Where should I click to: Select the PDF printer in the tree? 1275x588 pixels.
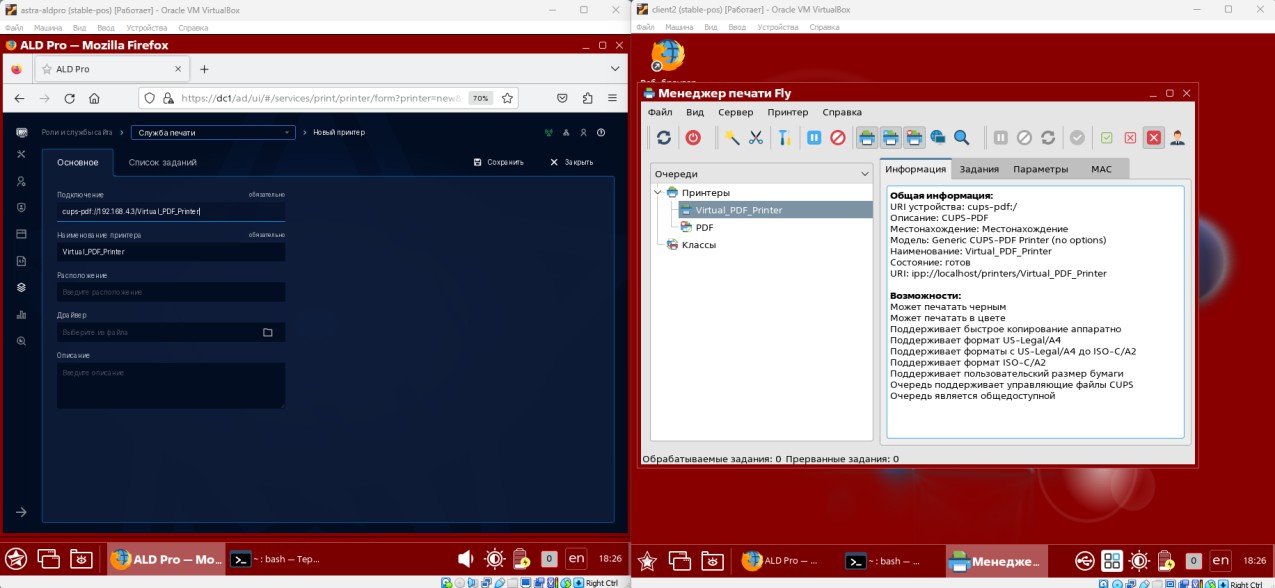[x=704, y=227]
